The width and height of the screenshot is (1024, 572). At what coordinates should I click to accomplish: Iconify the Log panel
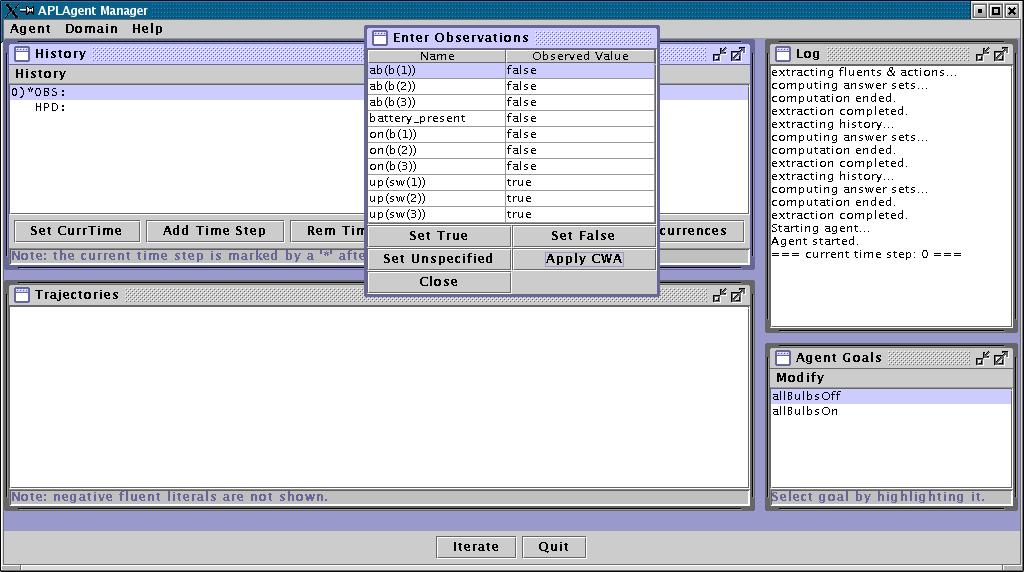983,54
